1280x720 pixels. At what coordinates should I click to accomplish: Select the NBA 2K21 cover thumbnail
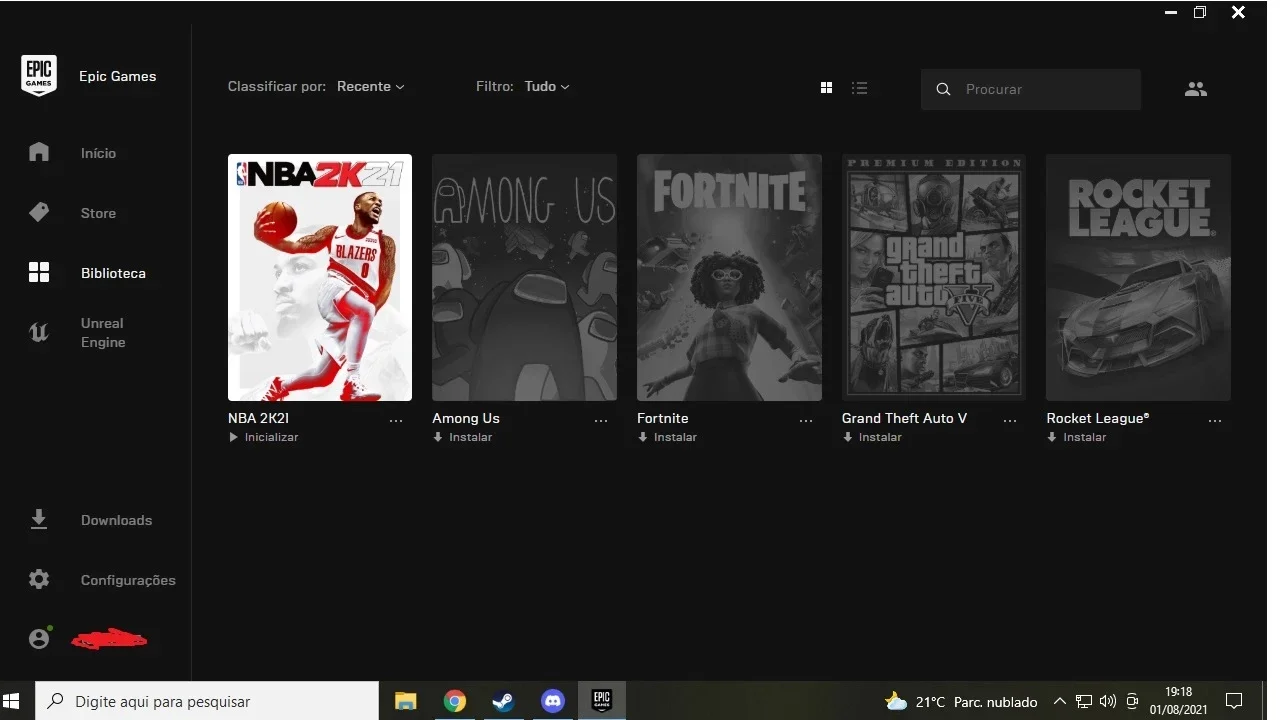coord(320,277)
